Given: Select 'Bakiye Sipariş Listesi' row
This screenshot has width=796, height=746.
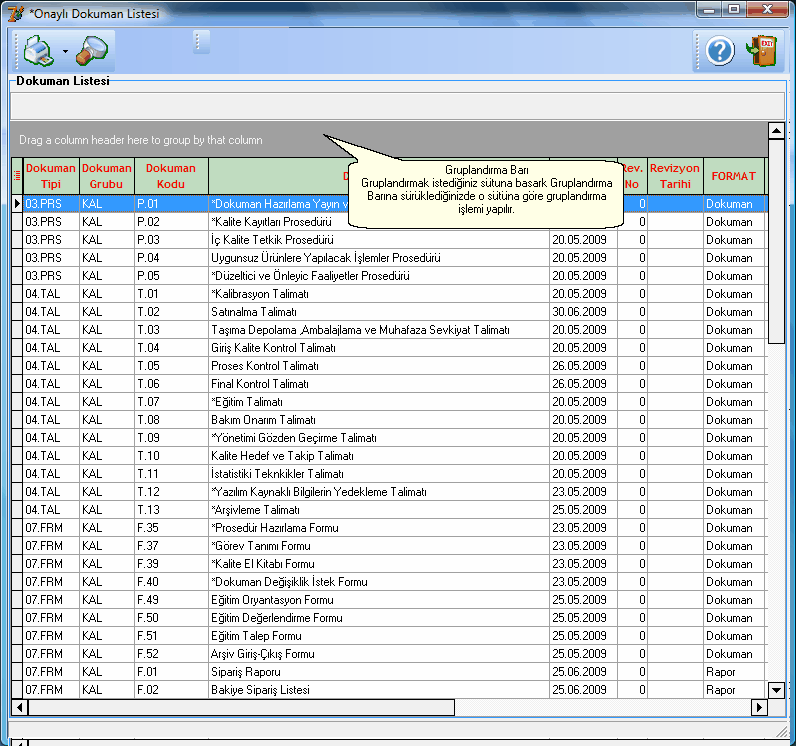Looking at the screenshot, I should point(389,690).
